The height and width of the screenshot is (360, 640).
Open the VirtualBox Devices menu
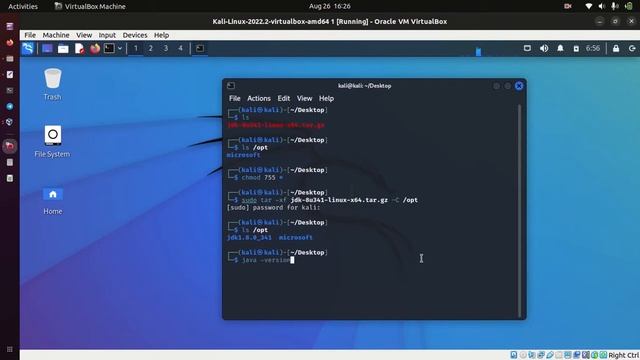135,35
